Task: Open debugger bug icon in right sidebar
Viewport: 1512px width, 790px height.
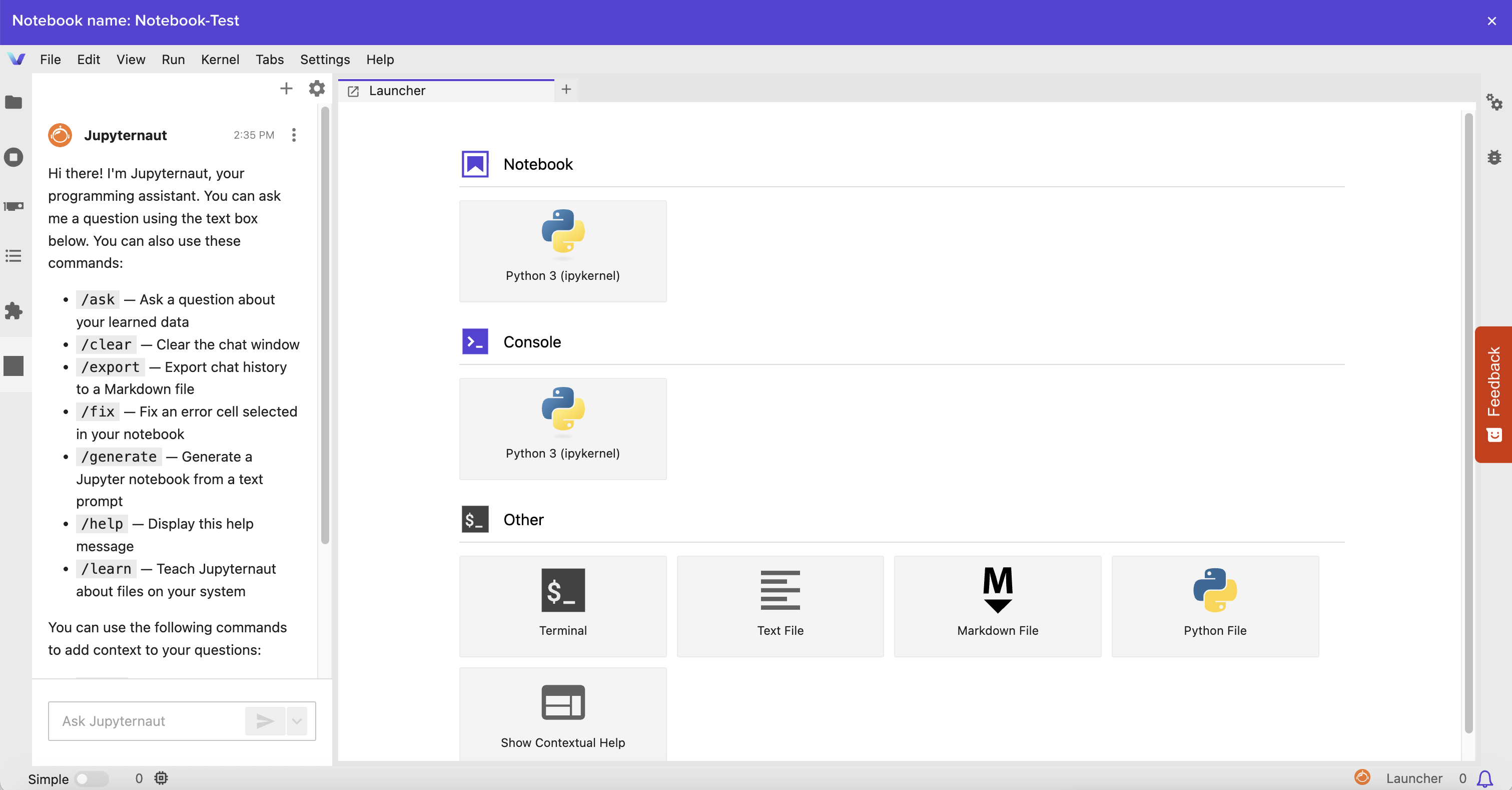Action: [1494, 157]
